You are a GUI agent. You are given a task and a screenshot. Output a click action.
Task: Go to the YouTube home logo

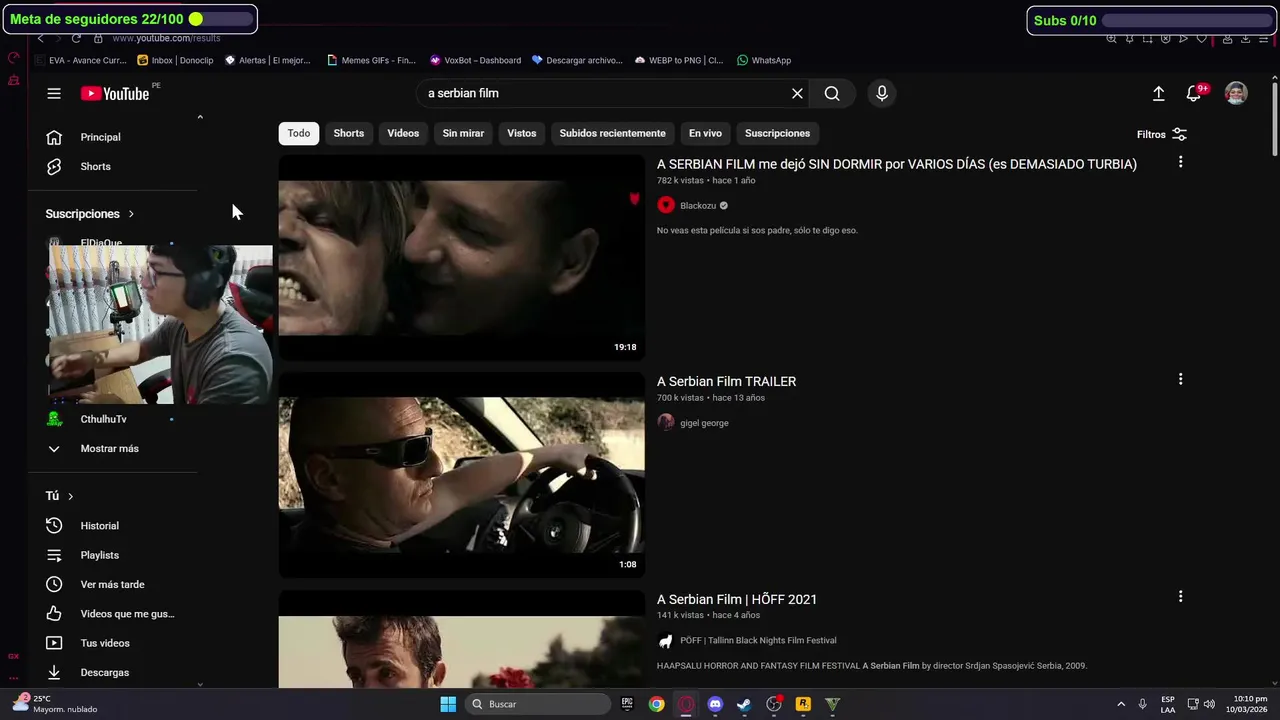115,93
